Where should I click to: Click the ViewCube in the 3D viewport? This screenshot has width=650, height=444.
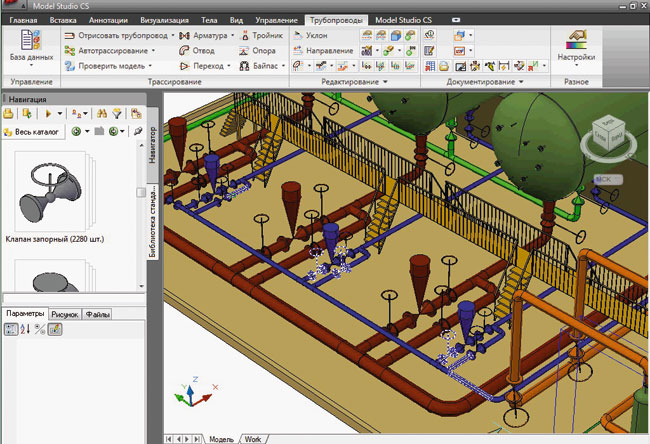(x=608, y=132)
